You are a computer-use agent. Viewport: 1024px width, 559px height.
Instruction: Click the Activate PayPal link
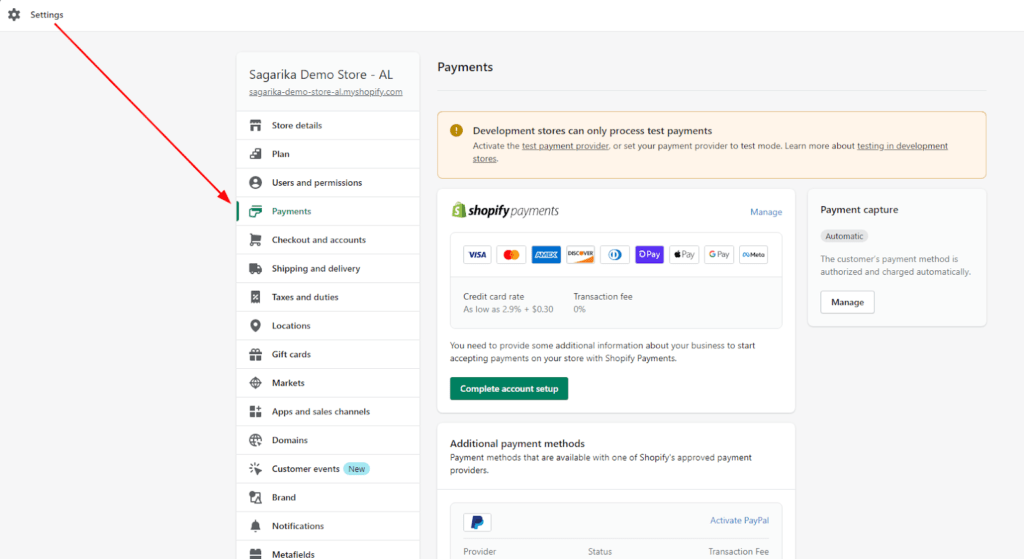739,520
